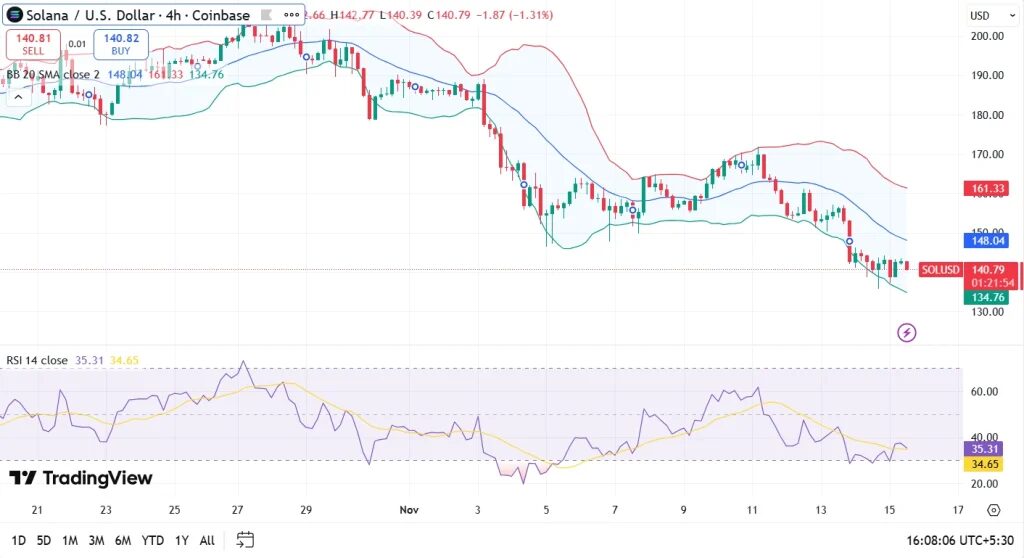Open the go-to-date calendar icon
1024x558 pixels.
tap(245, 540)
